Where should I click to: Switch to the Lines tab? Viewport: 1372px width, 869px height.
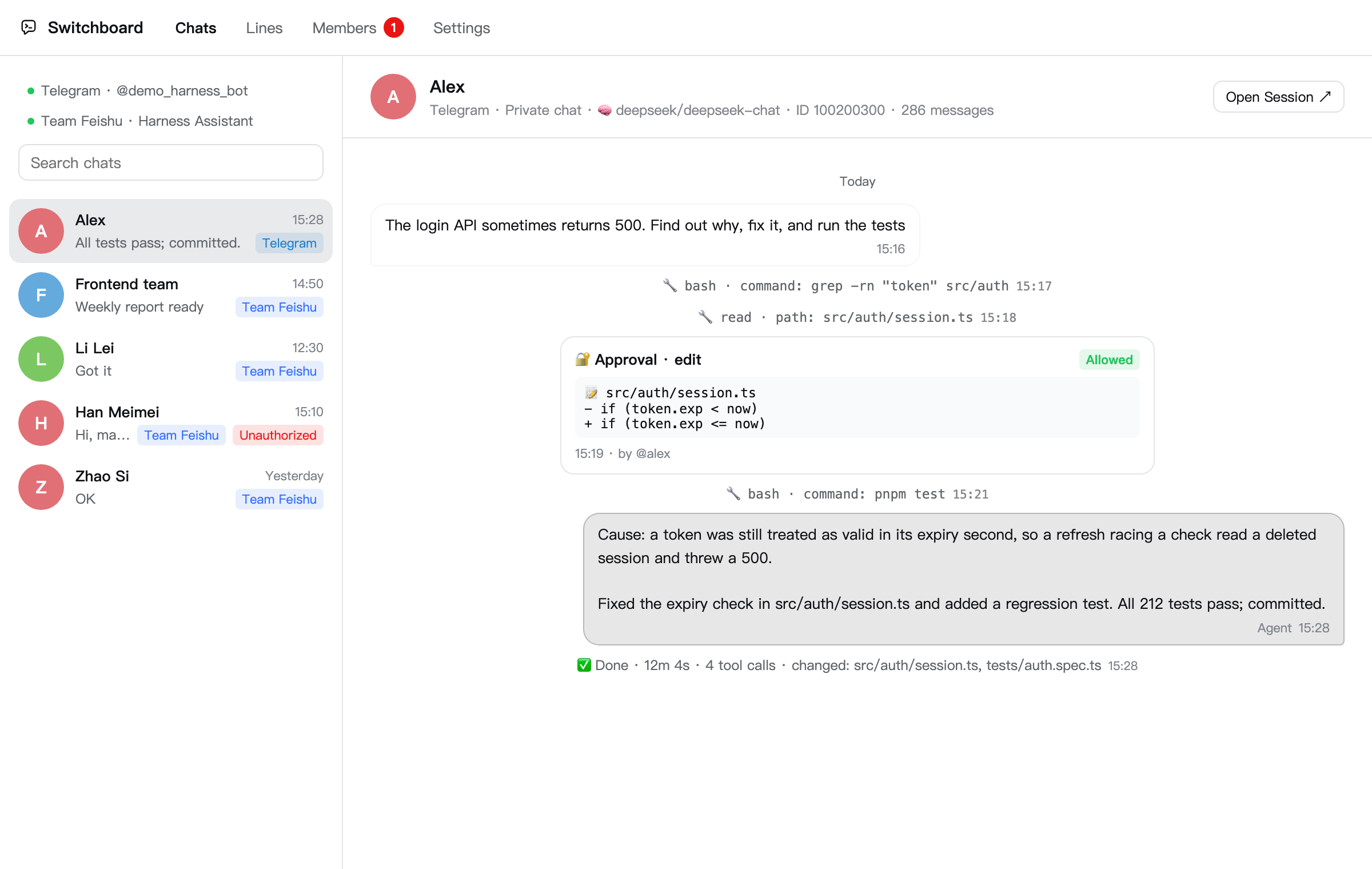[264, 27]
